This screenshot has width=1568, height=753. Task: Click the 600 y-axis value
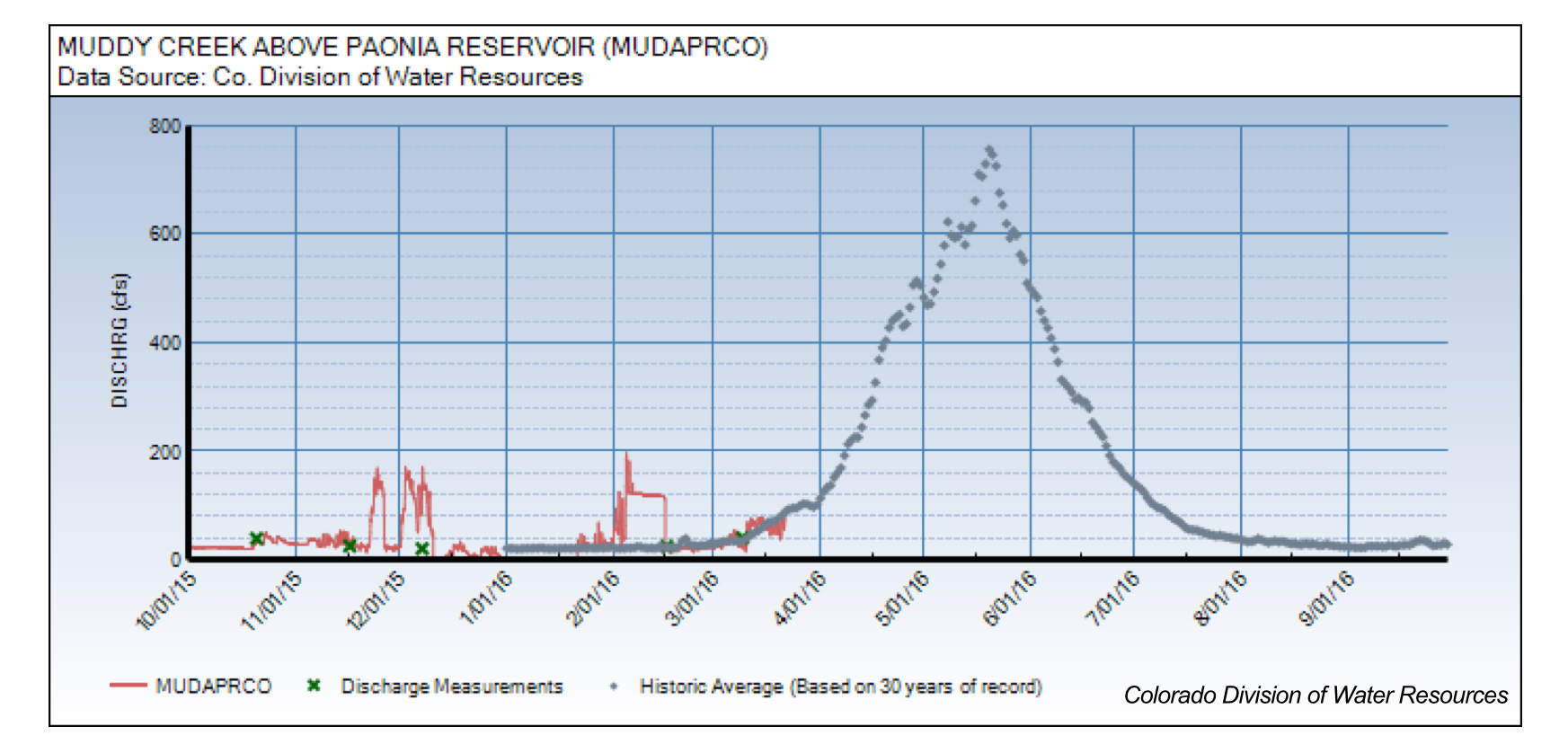pyautogui.click(x=164, y=234)
